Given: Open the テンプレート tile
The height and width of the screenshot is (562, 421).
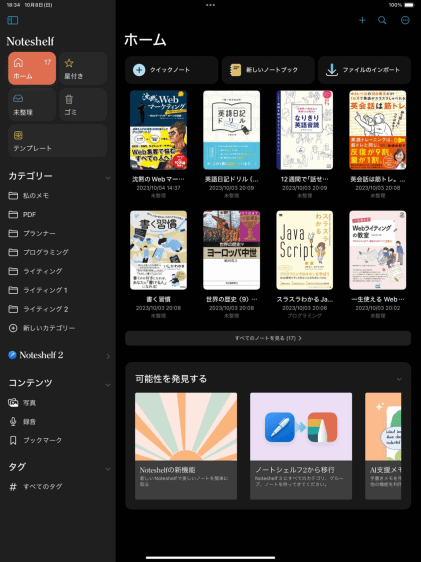Looking at the screenshot, I should 57,140.
